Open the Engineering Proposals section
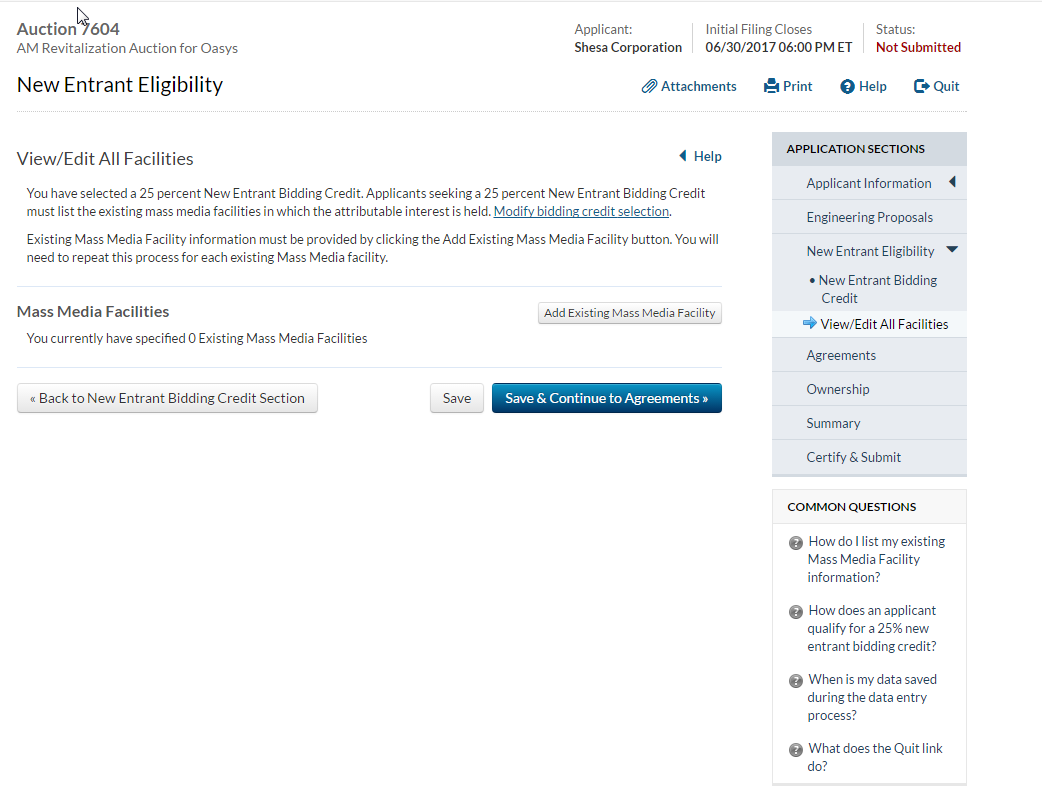The image size is (1042, 794). 869,217
